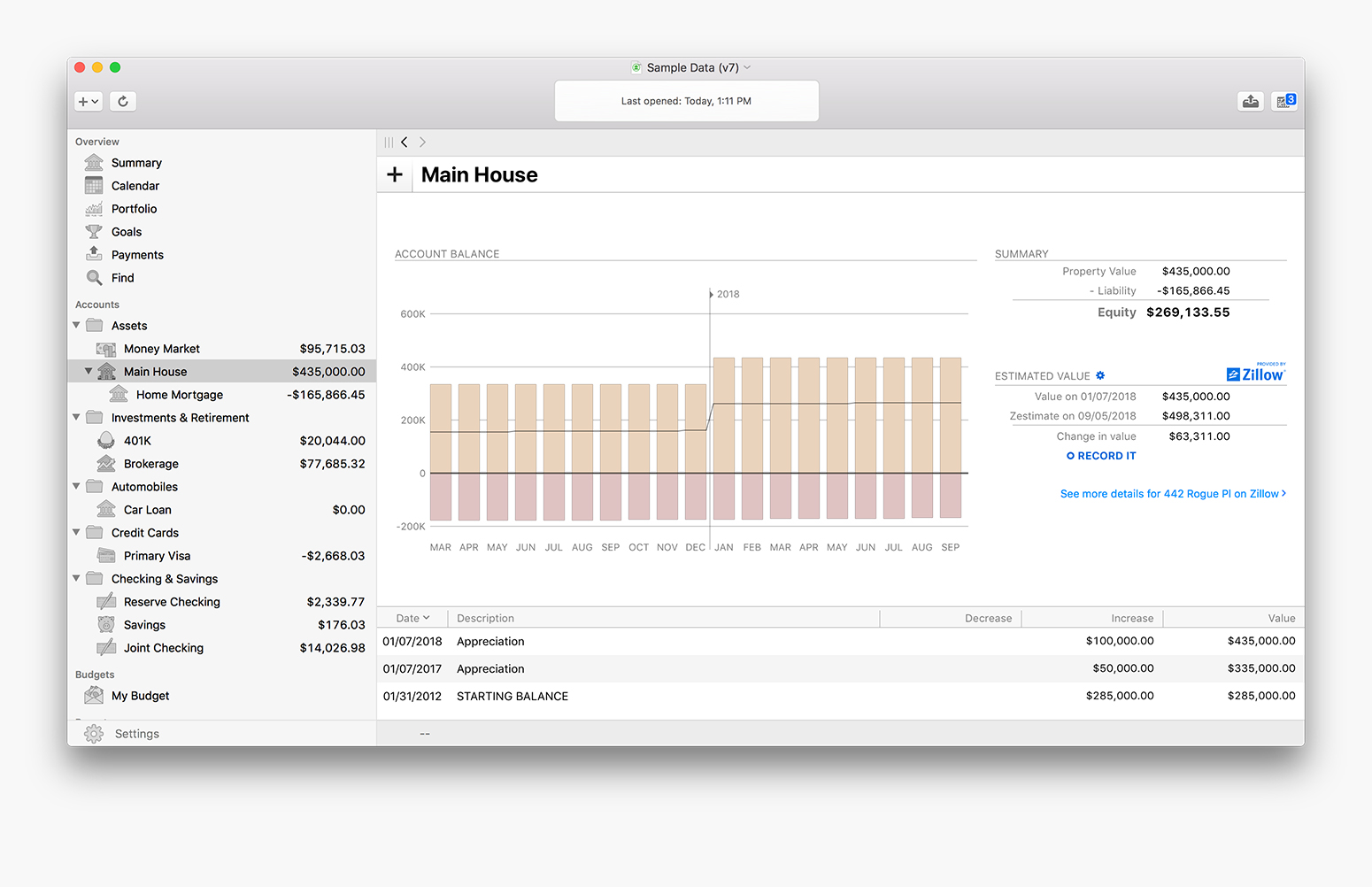Click the $285,000.00 Increase cell
The height and width of the screenshot is (887, 1372).
[1120, 696]
